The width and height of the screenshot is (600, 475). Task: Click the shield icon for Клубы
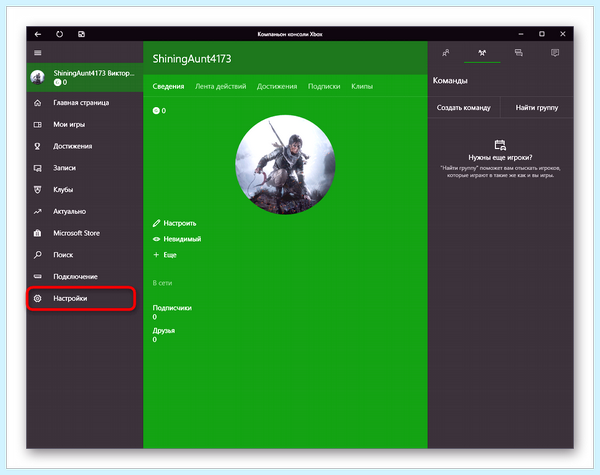coord(38,189)
